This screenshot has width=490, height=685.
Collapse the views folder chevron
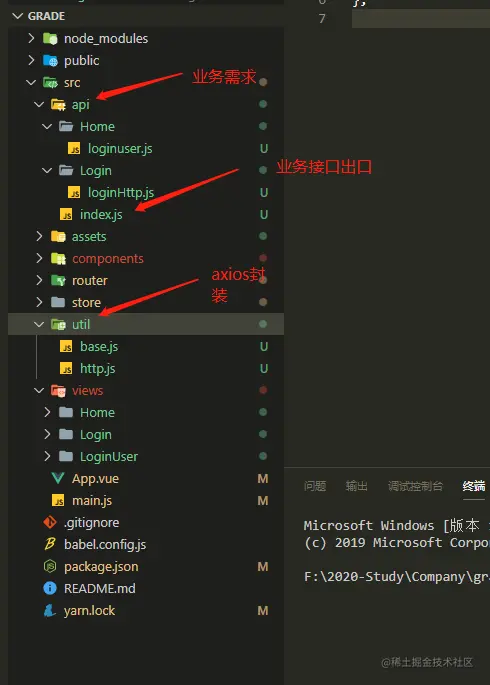pyautogui.click(x=39, y=390)
